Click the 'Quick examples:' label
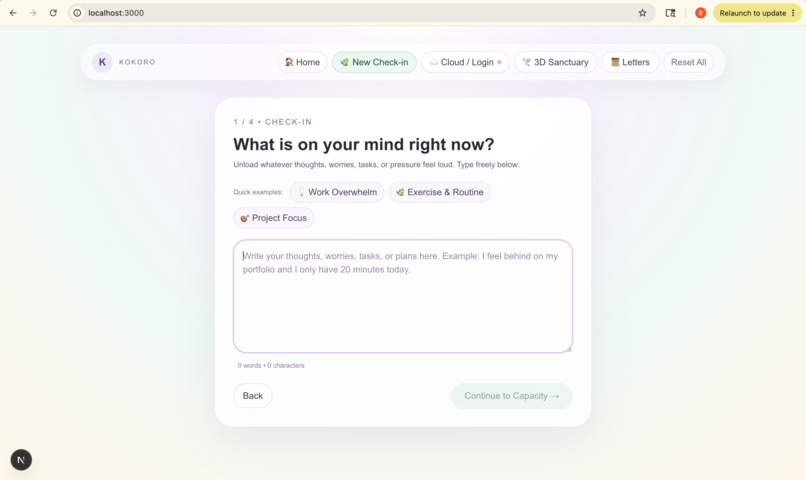Viewport: 806px width, 480px height. [258, 192]
